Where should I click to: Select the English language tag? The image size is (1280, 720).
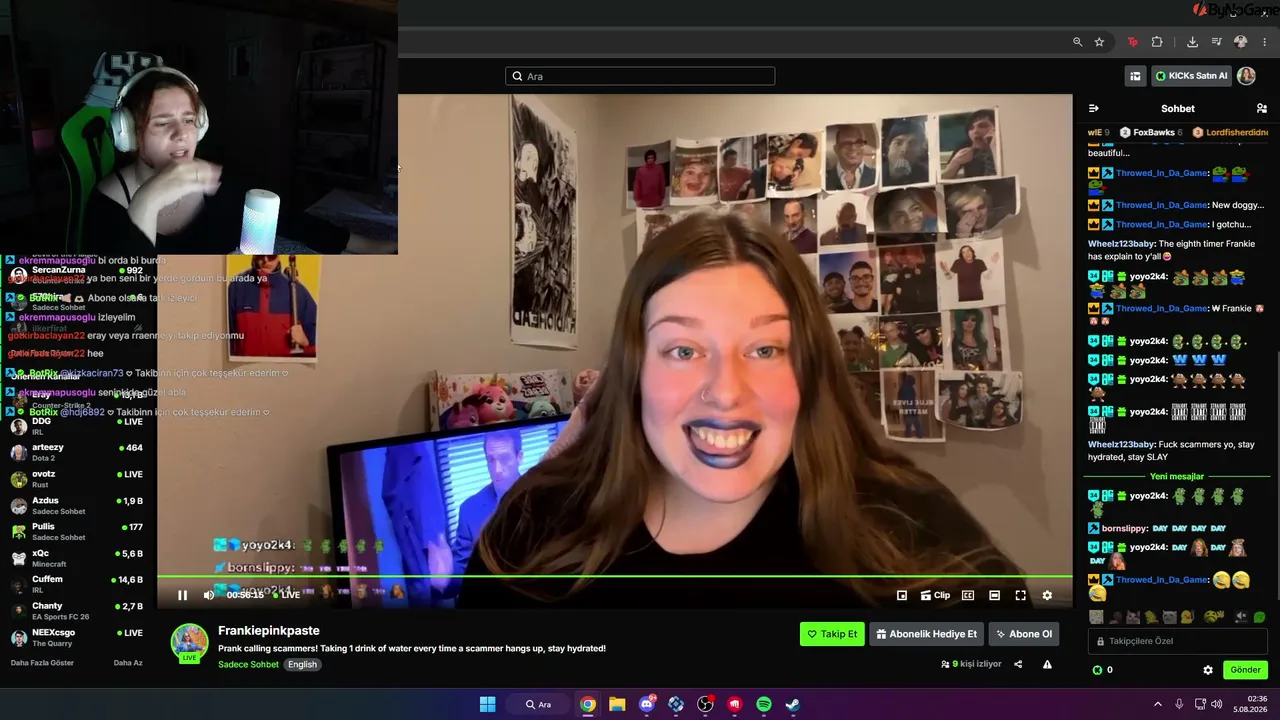click(302, 664)
